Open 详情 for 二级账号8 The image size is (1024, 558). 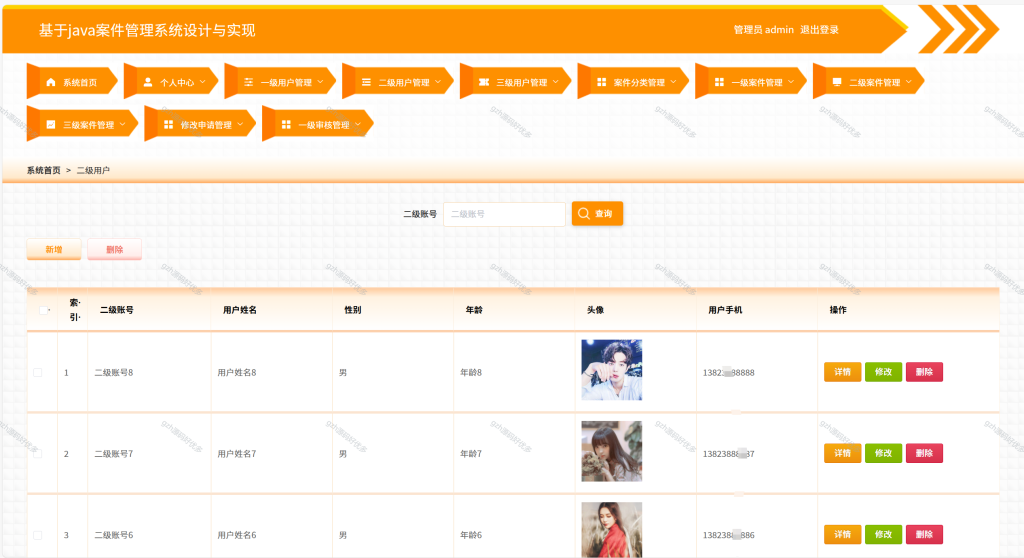(x=842, y=372)
